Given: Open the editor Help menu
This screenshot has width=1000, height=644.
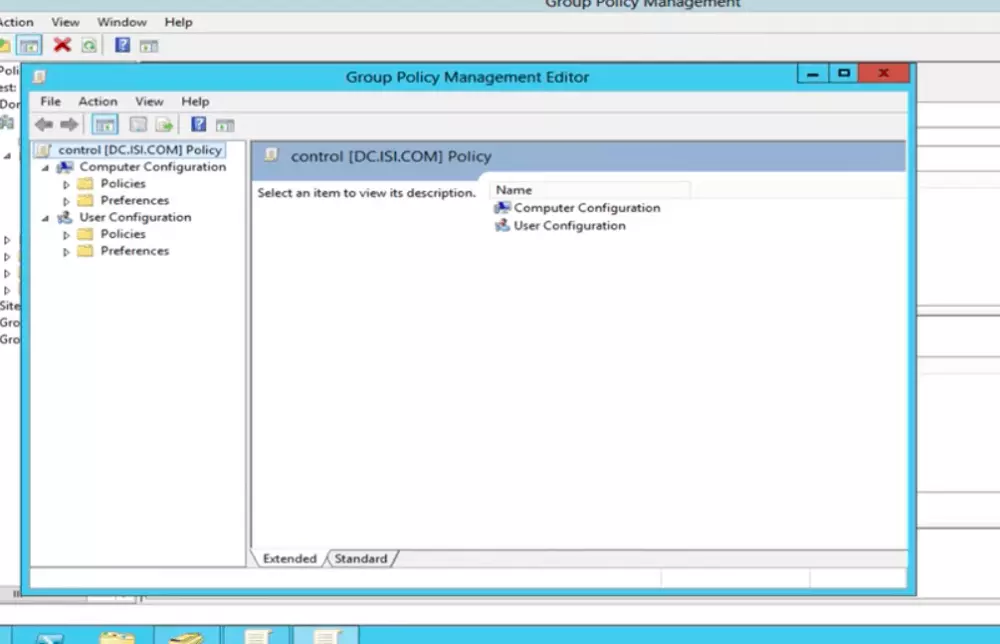Looking at the screenshot, I should tap(195, 101).
